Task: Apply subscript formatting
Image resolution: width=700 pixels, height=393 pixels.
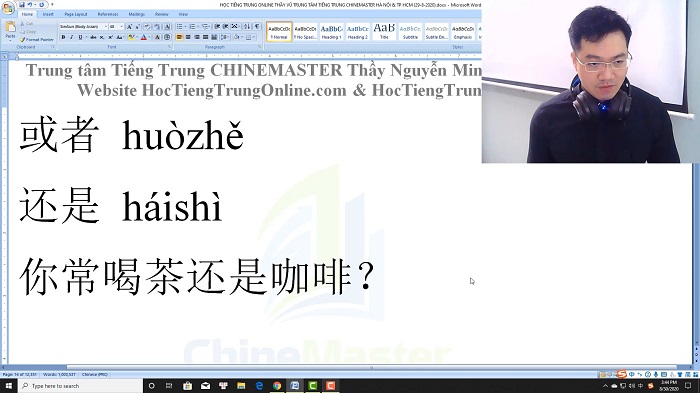Action: 102,37
